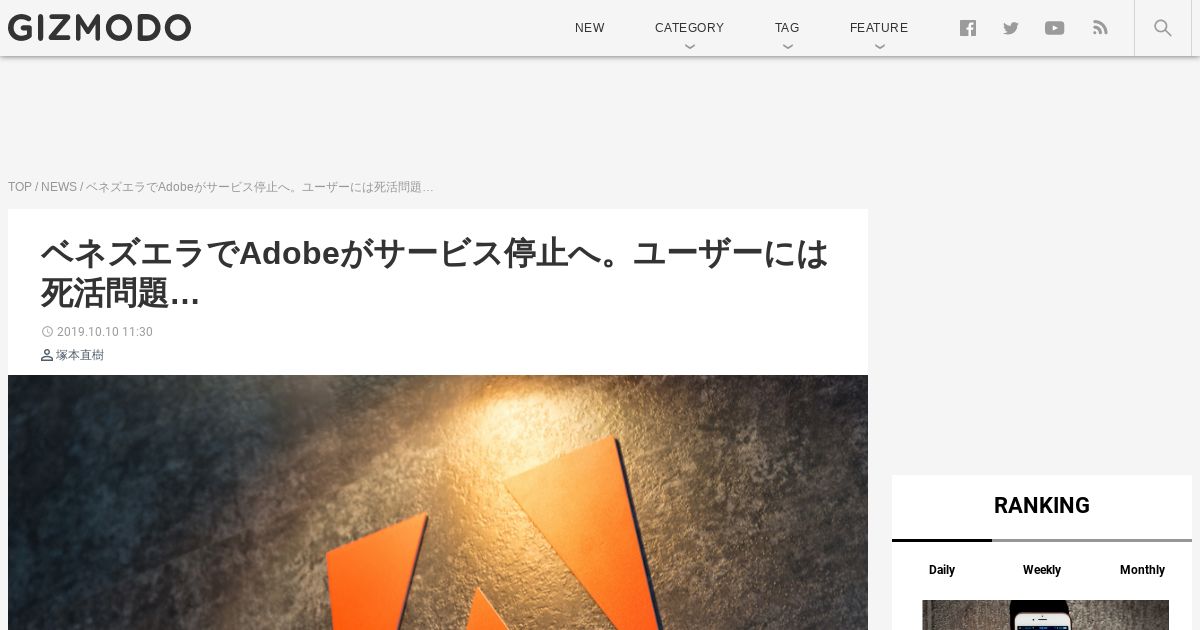1200x630 pixels.
Task: Click the date 2019.10.10 11:30
Action: (x=104, y=332)
